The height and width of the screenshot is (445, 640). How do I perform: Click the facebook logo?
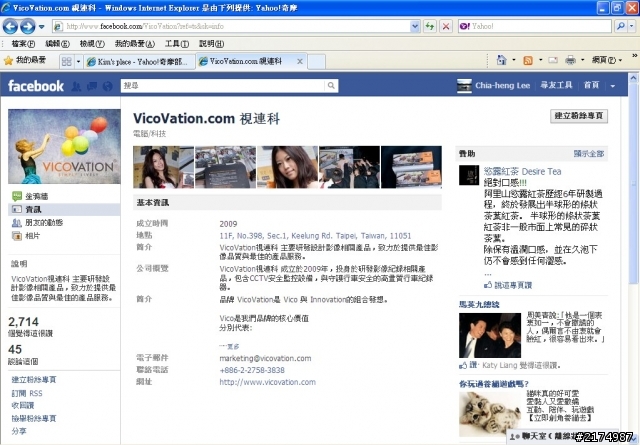coord(36,86)
